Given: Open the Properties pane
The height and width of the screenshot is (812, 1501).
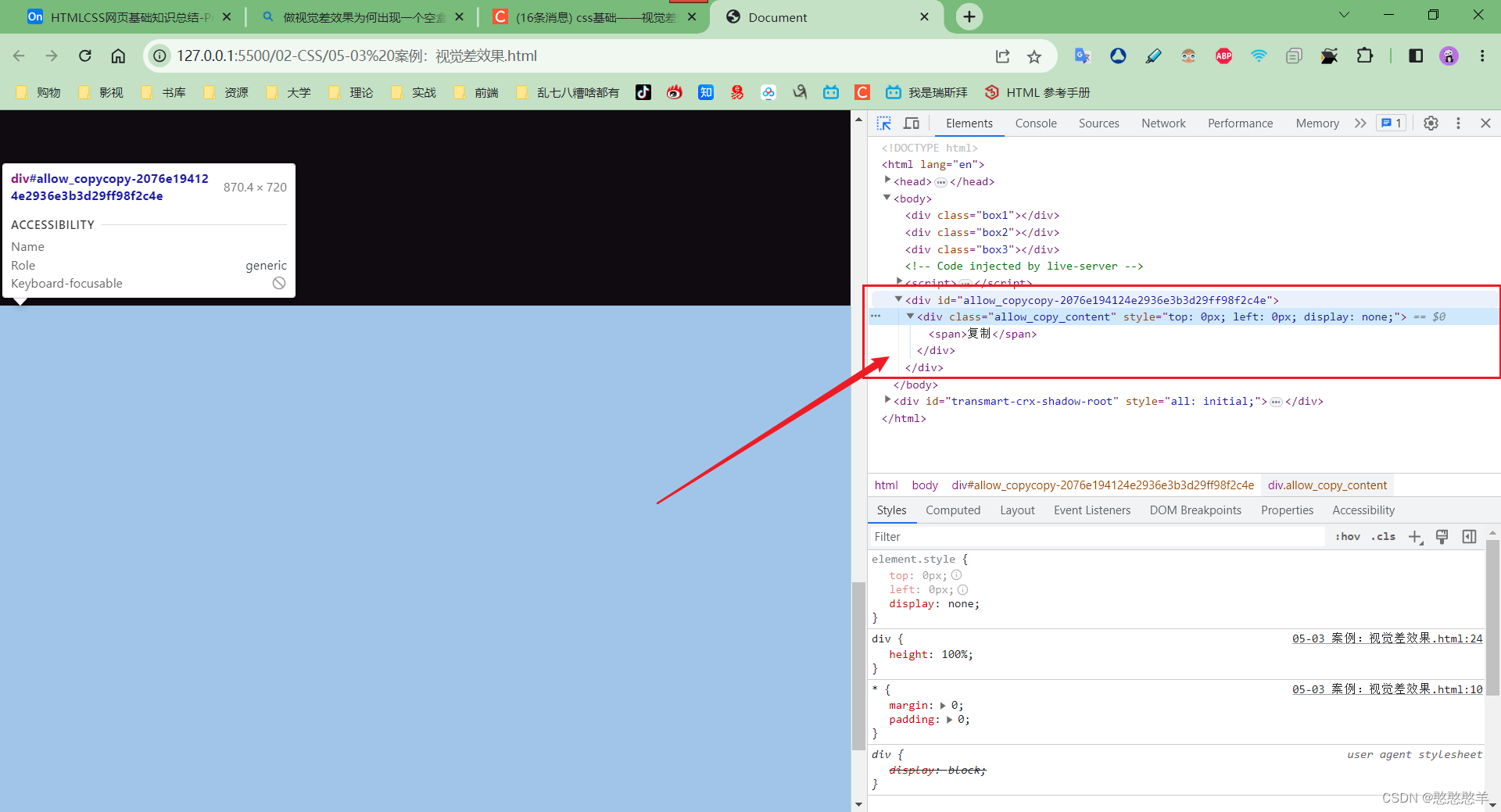Looking at the screenshot, I should tap(1287, 510).
